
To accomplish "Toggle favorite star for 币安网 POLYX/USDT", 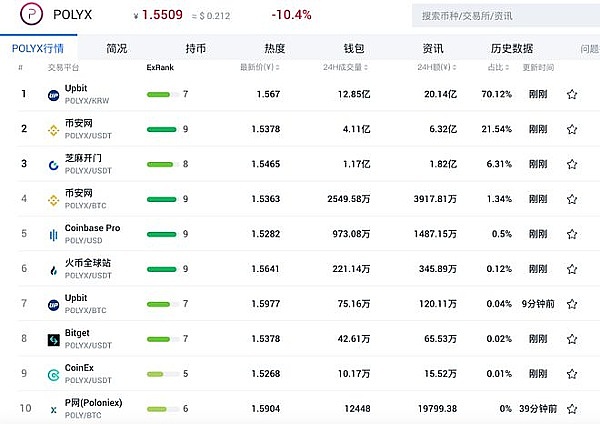I will (x=572, y=130).
